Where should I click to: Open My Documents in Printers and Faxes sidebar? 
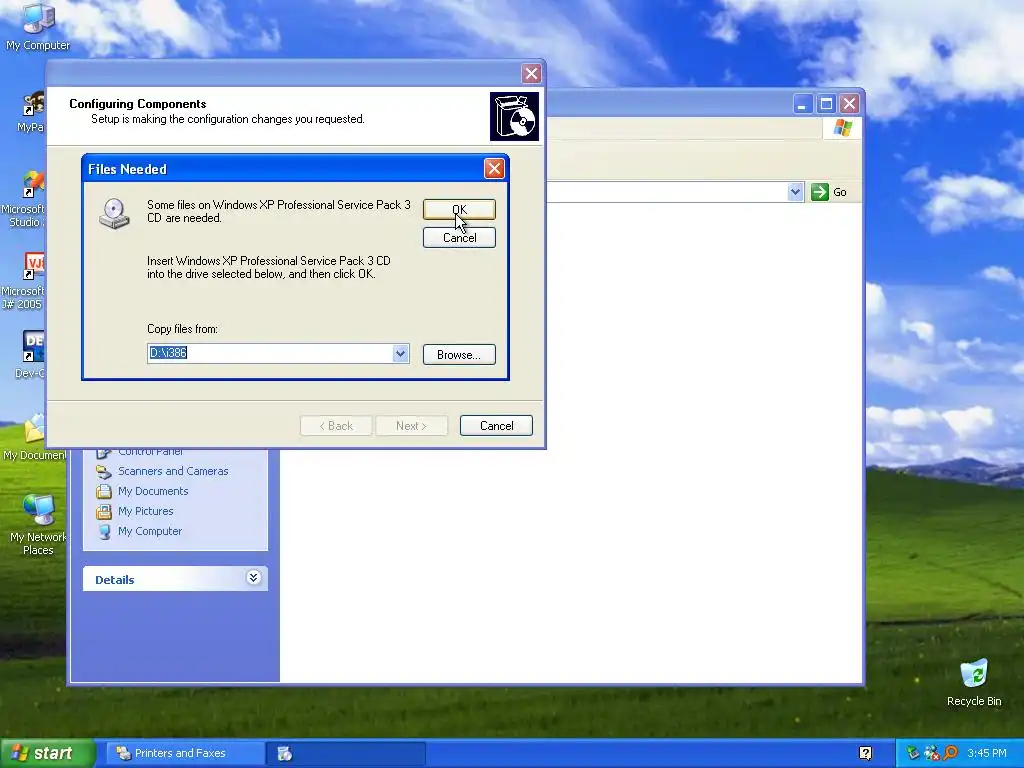point(153,491)
